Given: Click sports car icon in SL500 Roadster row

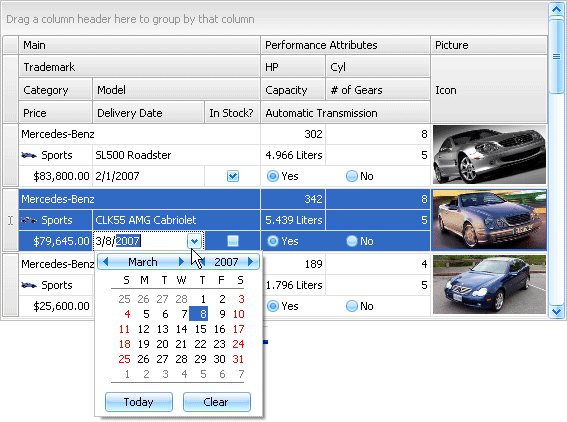Looking at the screenshot, I should coord(29,155).
